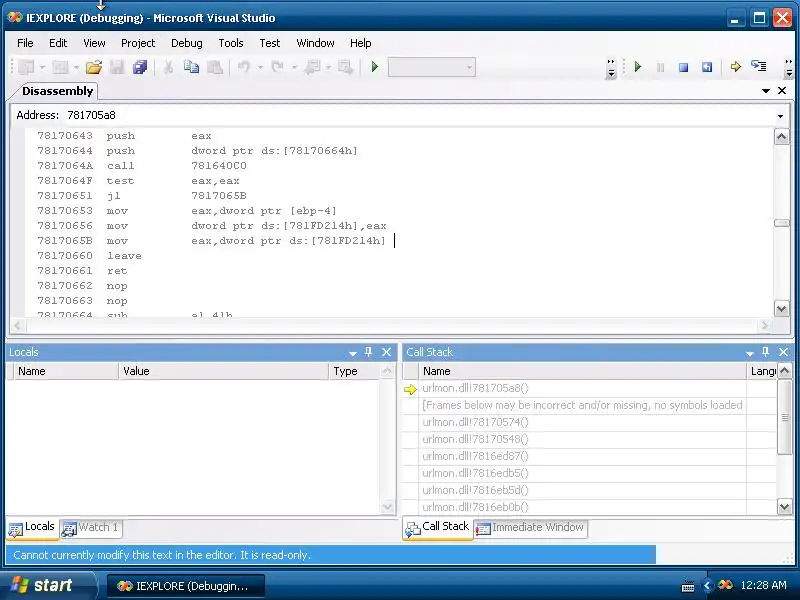Expand the Undo history dropdown arrow
This screenshot has height=600, width=800.
260,67
